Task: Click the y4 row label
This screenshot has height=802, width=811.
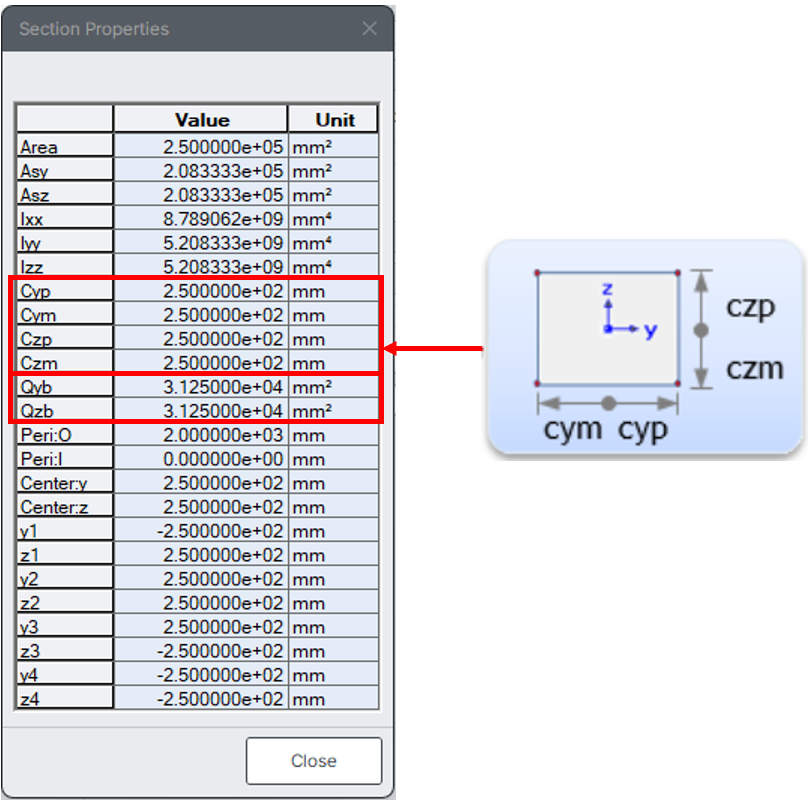Action: click(65, 675)
